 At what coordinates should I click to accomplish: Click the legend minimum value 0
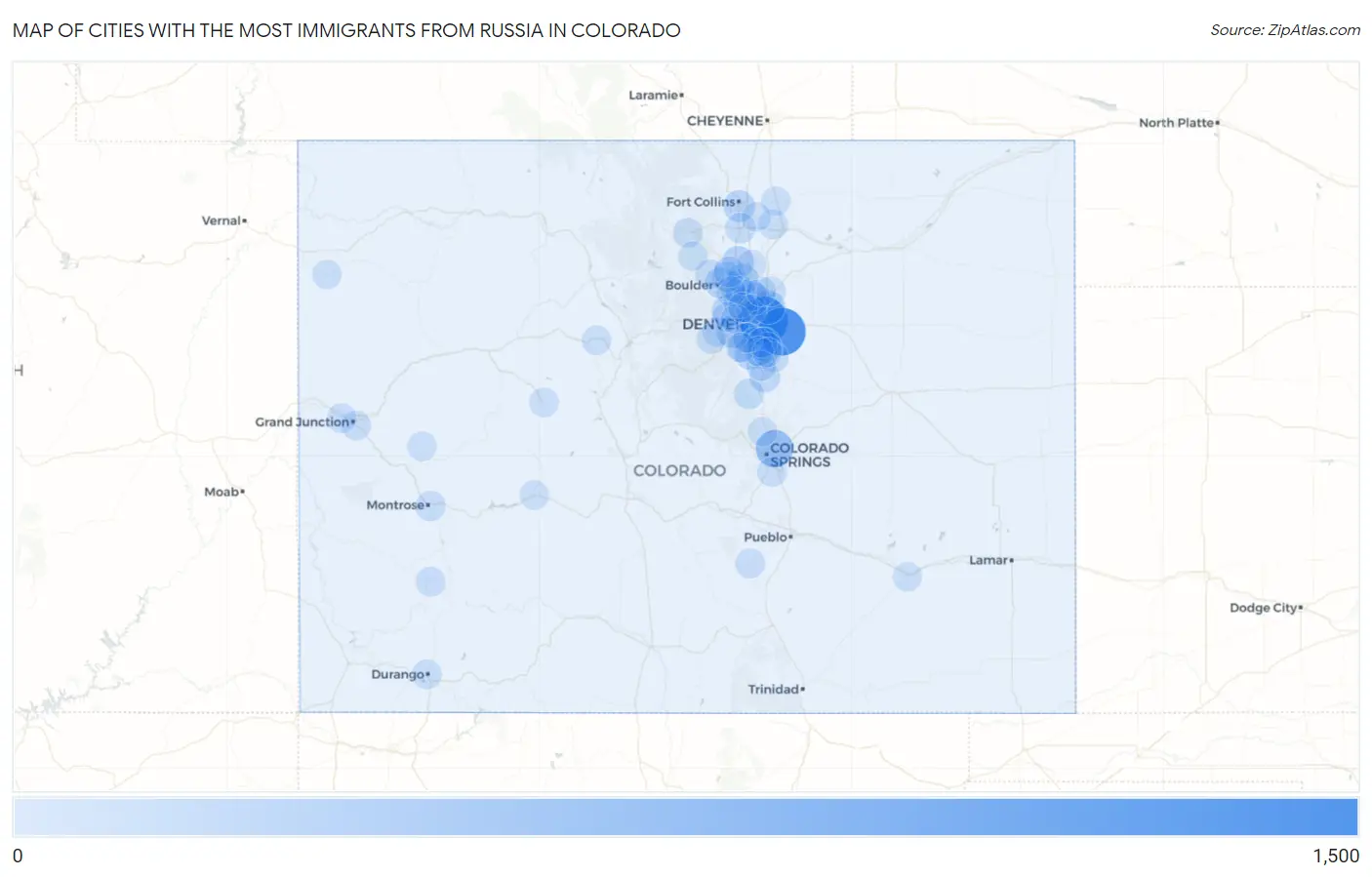(x=18, y=856)
